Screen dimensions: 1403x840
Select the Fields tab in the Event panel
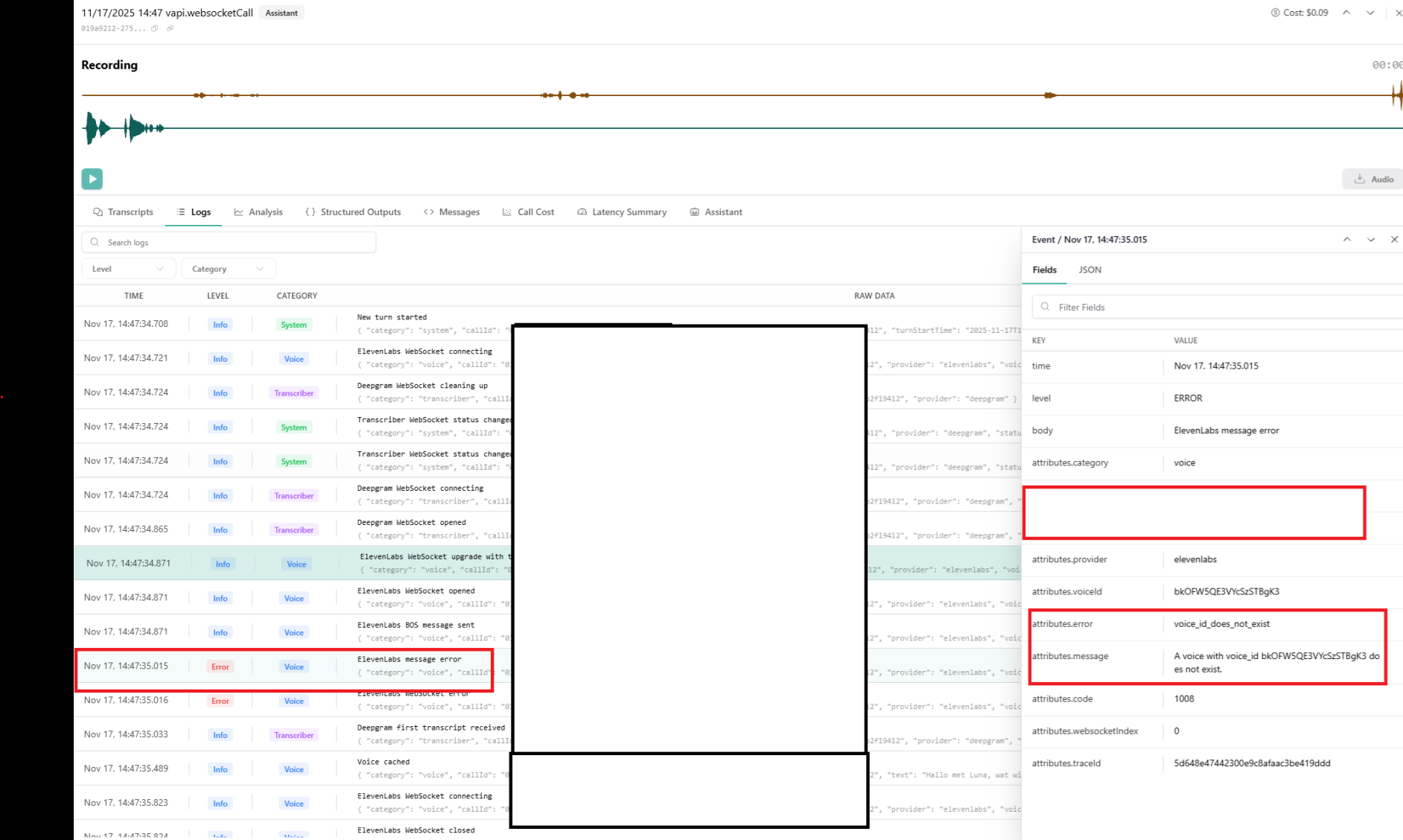[x=1044, y=270]
